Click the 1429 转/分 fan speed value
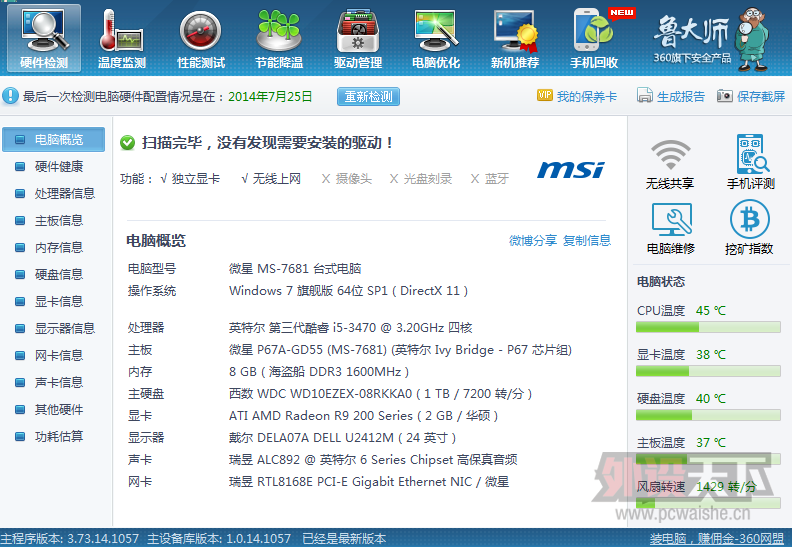Image resolution: width=792 pixels, height=547 pixels. point(726,487)
